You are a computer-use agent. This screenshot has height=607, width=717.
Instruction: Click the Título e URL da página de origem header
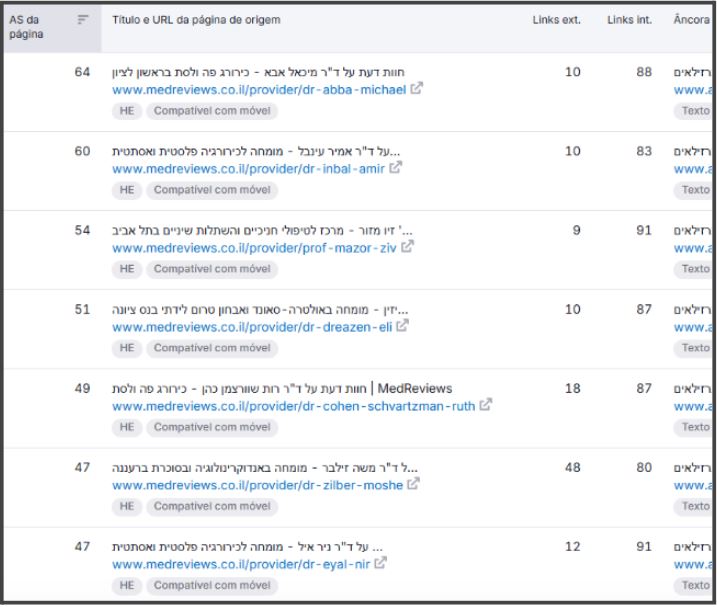[196, 20]
